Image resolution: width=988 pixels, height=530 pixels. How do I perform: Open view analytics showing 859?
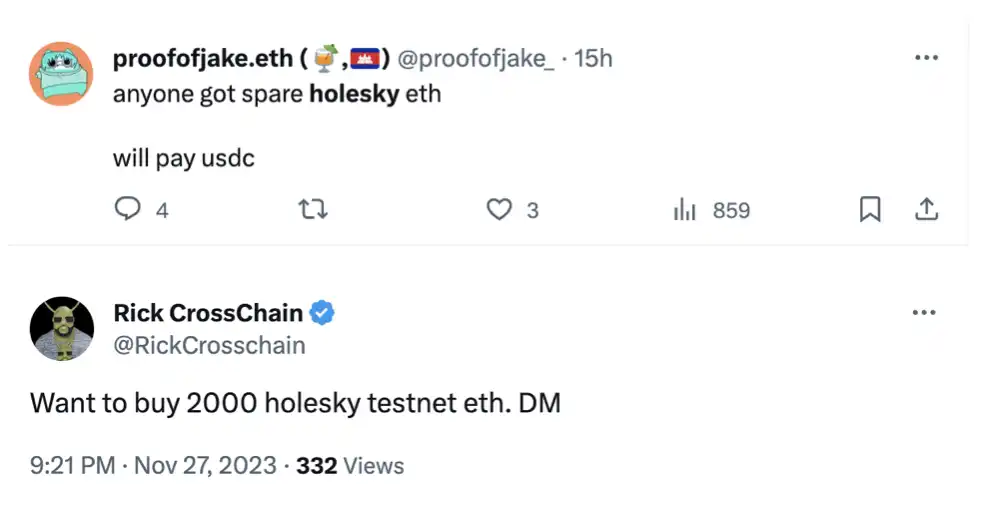(x=711, y=210)
